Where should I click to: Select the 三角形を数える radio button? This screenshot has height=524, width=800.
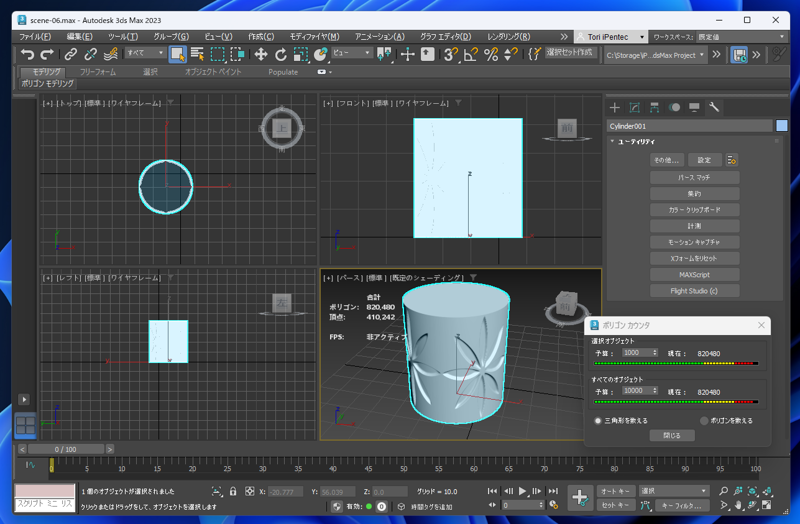pos(598,420)
